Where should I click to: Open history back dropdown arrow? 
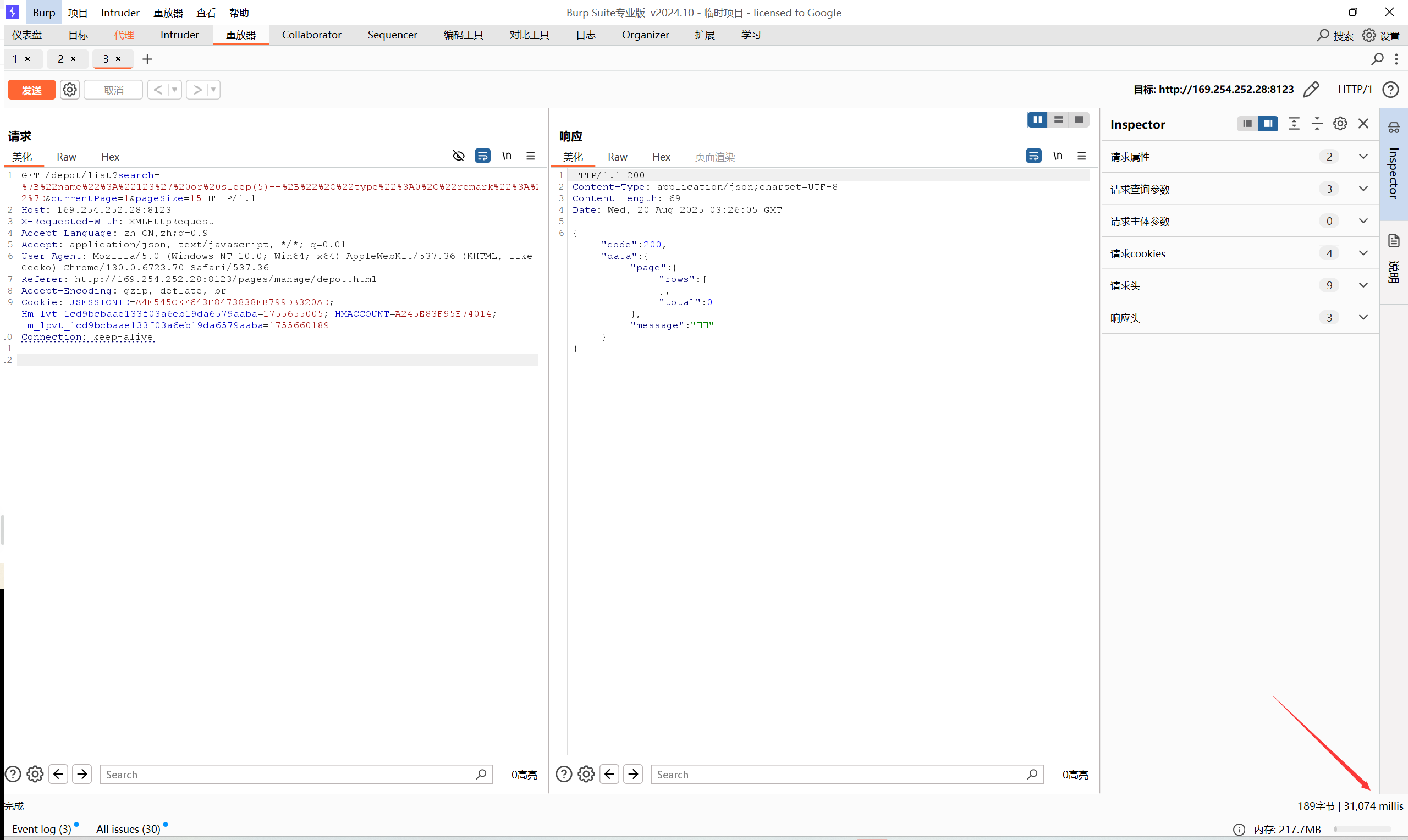(175, 90)
